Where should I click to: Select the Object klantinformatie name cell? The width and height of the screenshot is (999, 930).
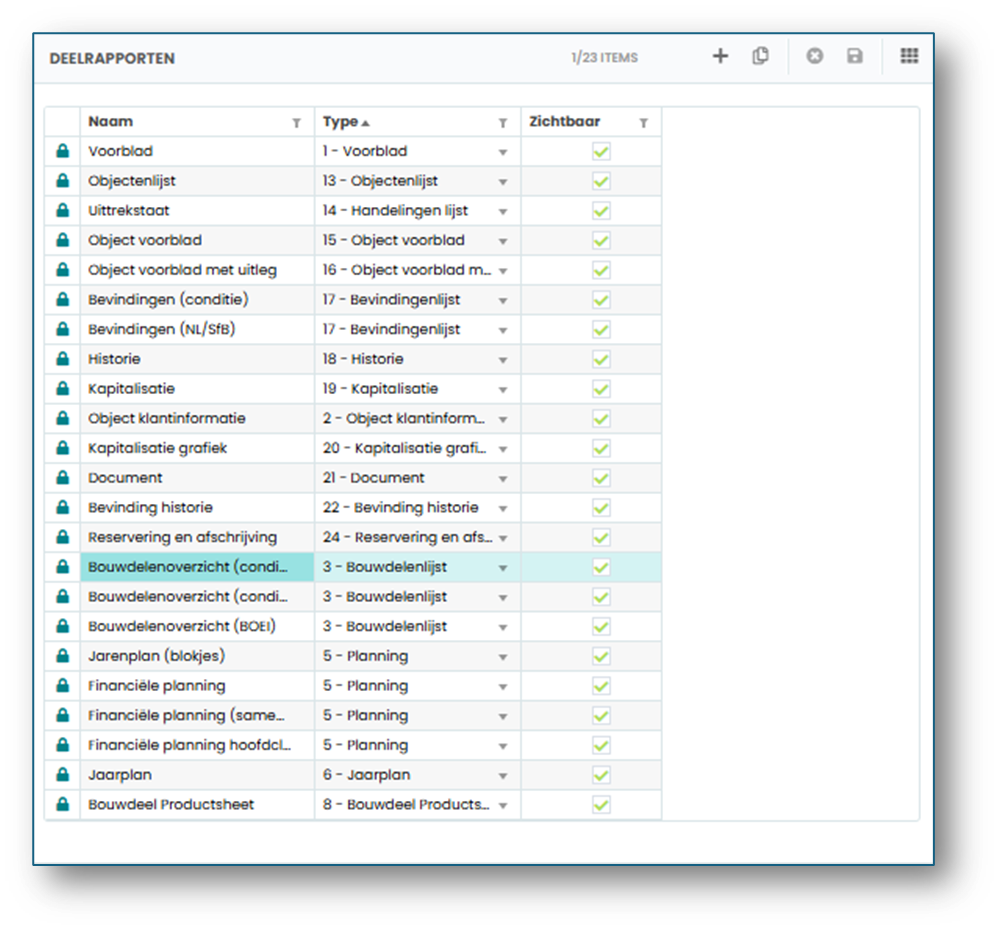click(198, 418)
